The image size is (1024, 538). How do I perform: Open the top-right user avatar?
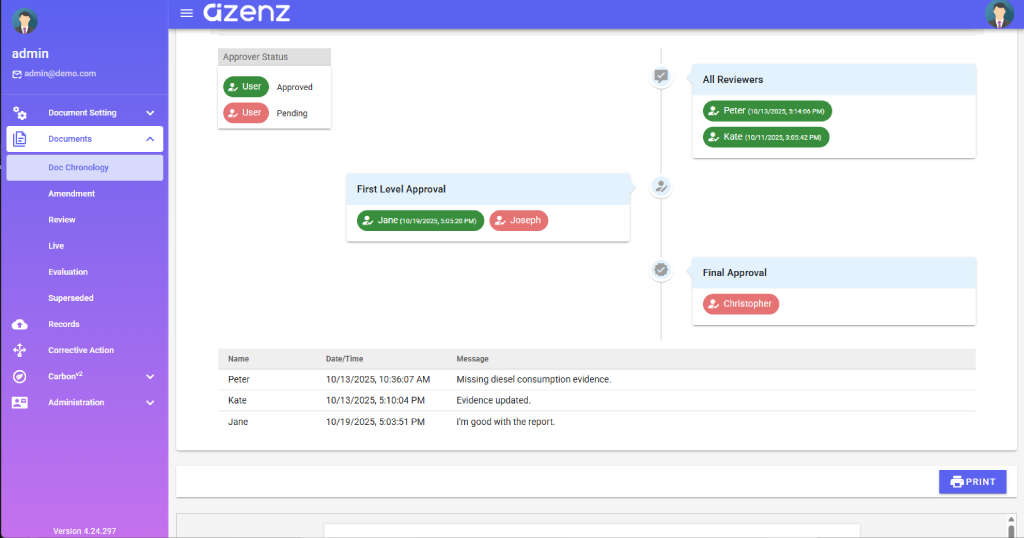point(999,14)
